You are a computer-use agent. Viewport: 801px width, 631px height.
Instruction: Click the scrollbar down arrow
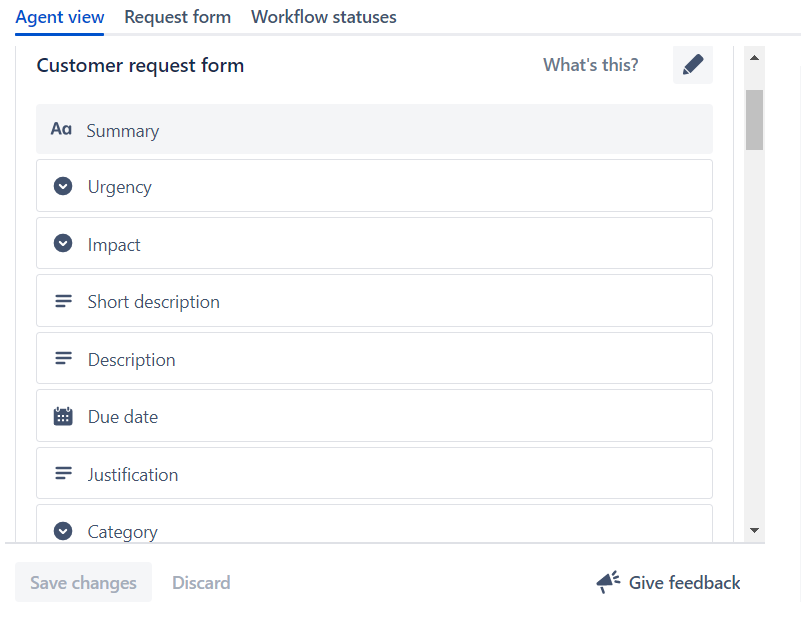point(755,529)
